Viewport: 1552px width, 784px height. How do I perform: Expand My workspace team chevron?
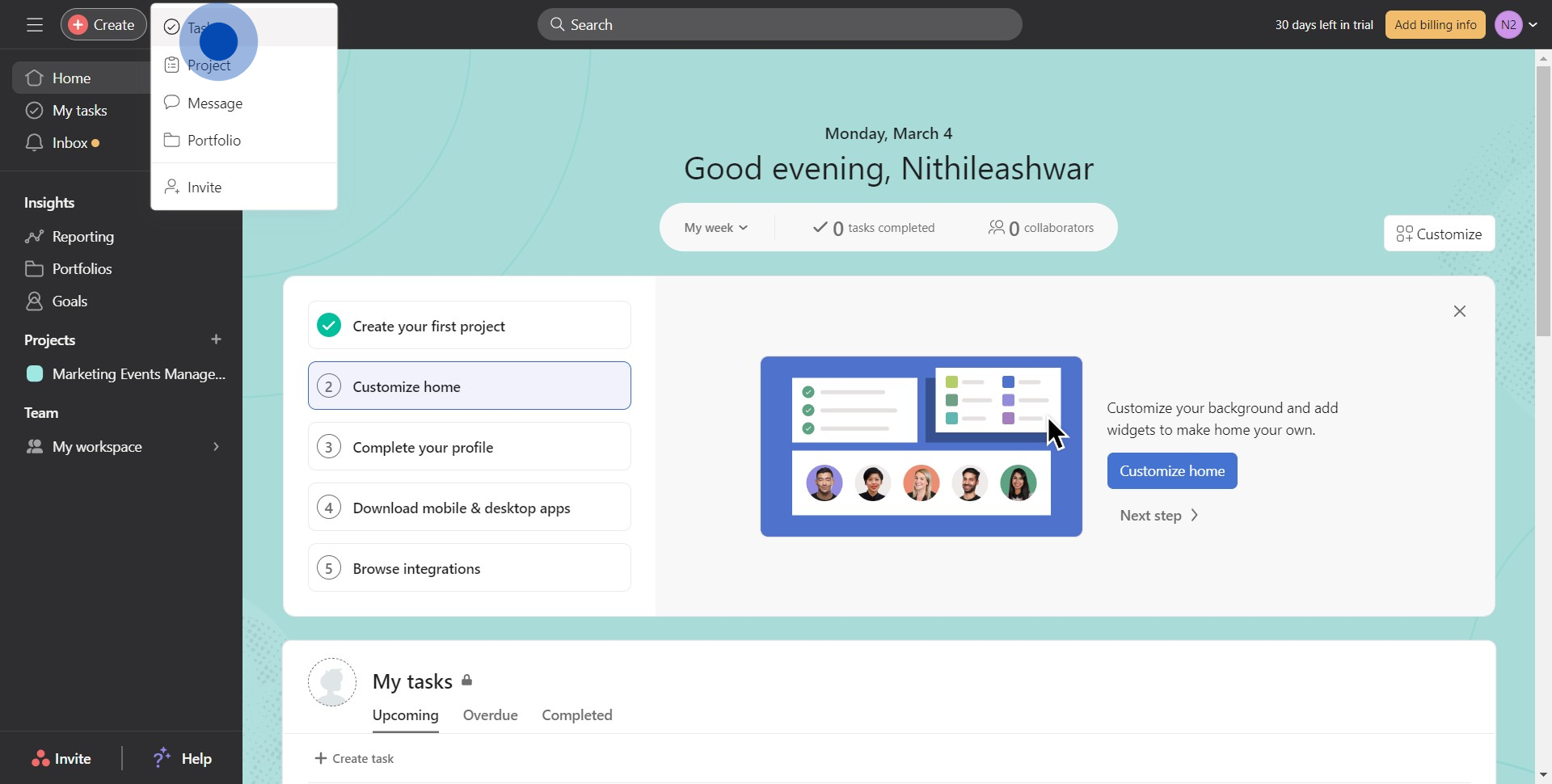click(216, 447)
